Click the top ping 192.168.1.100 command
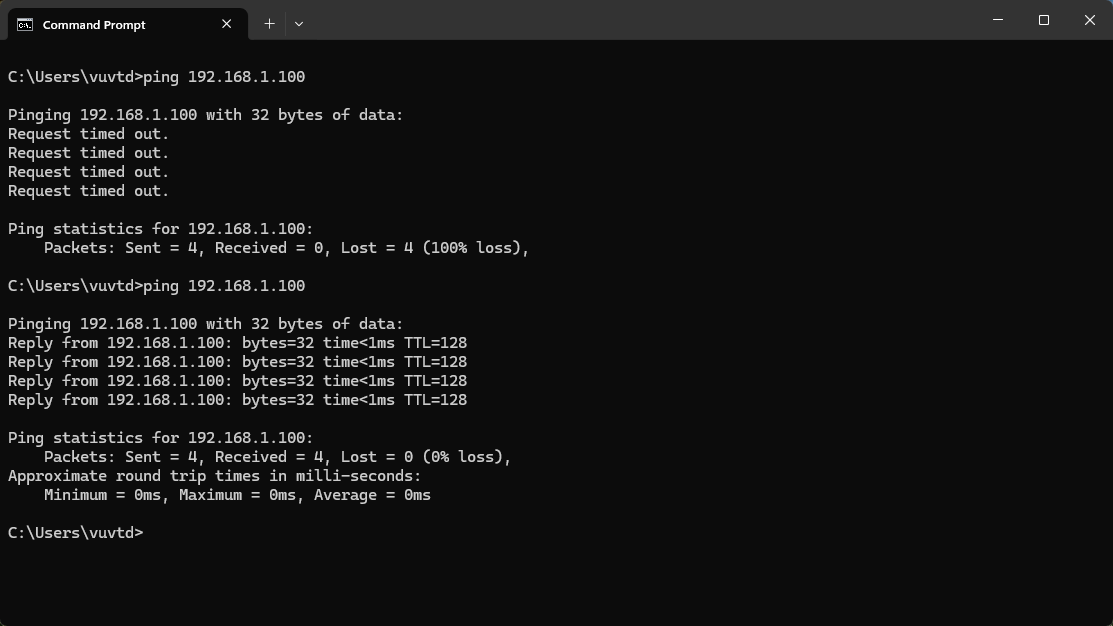Screen dimensions: 1113x626 [x=156, y=77]
